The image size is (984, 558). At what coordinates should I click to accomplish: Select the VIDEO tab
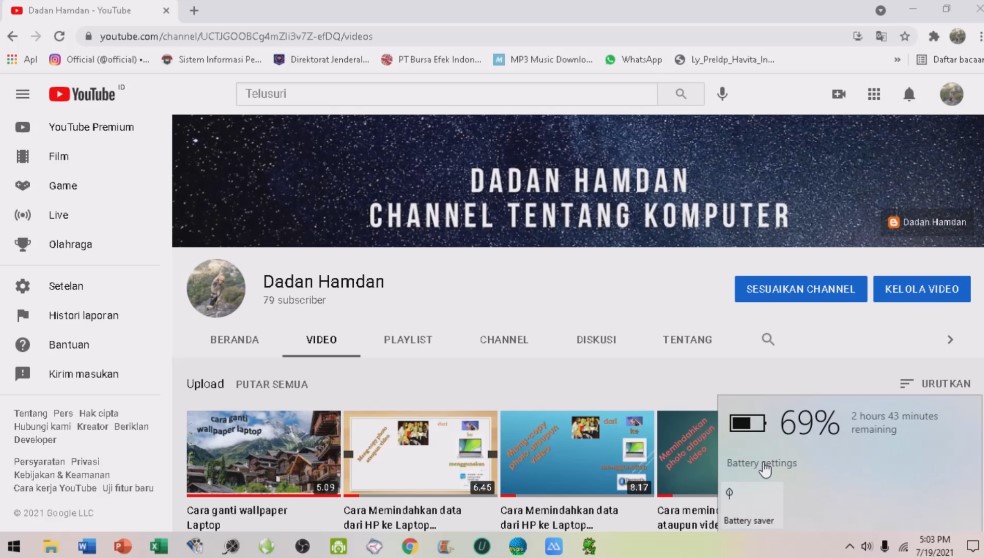[321, 340]
